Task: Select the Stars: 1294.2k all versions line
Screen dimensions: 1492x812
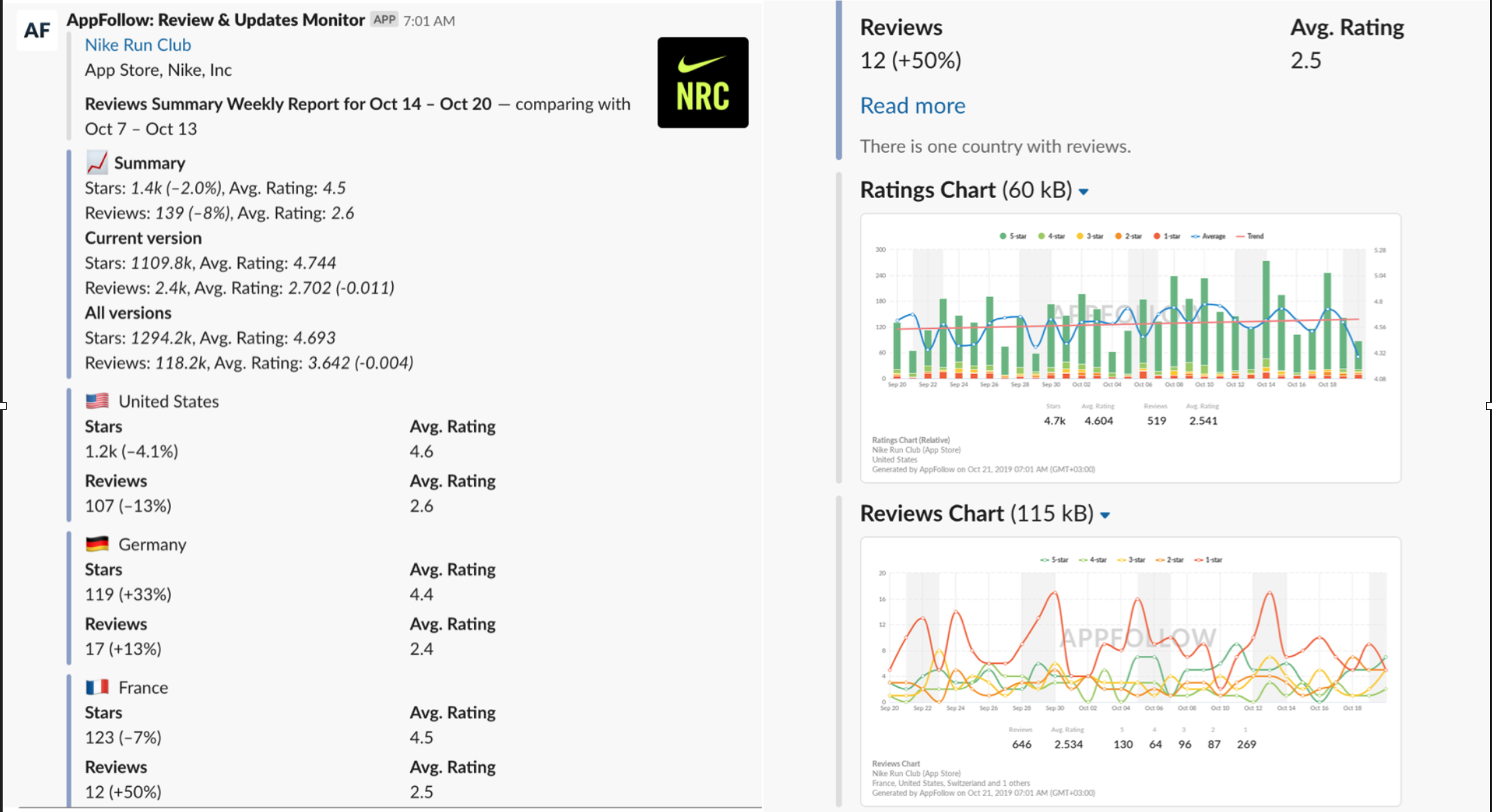Action: click(x=210, y=338)
